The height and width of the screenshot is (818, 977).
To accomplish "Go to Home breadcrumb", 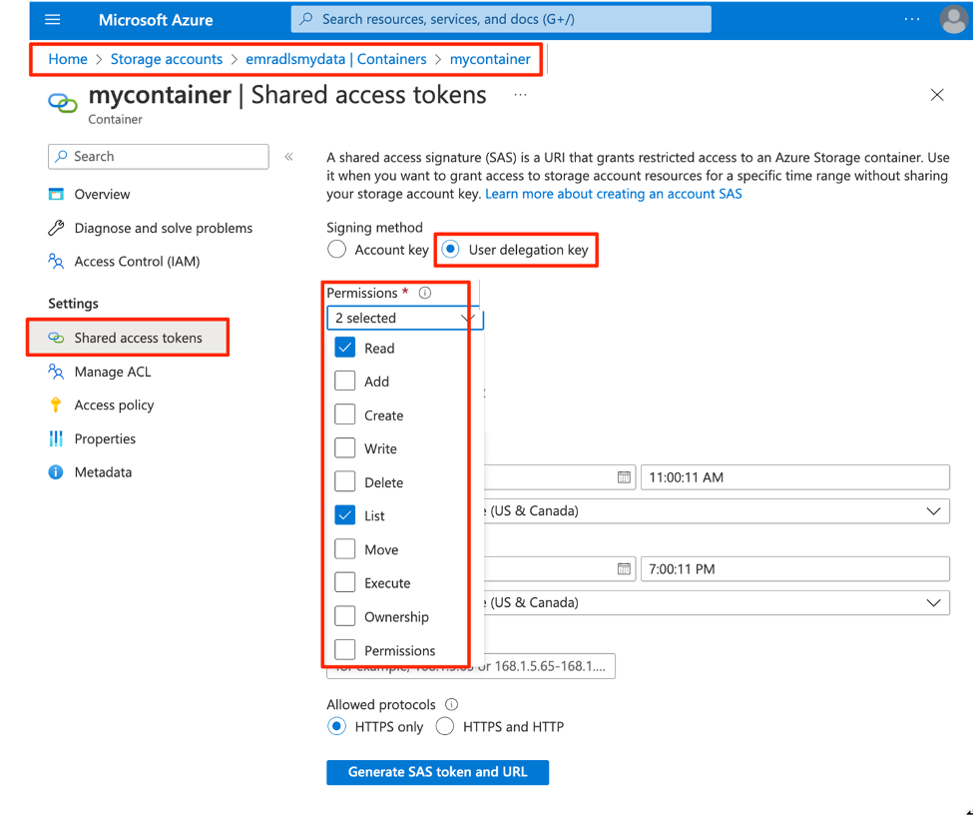I will click(x=68, y=59).
